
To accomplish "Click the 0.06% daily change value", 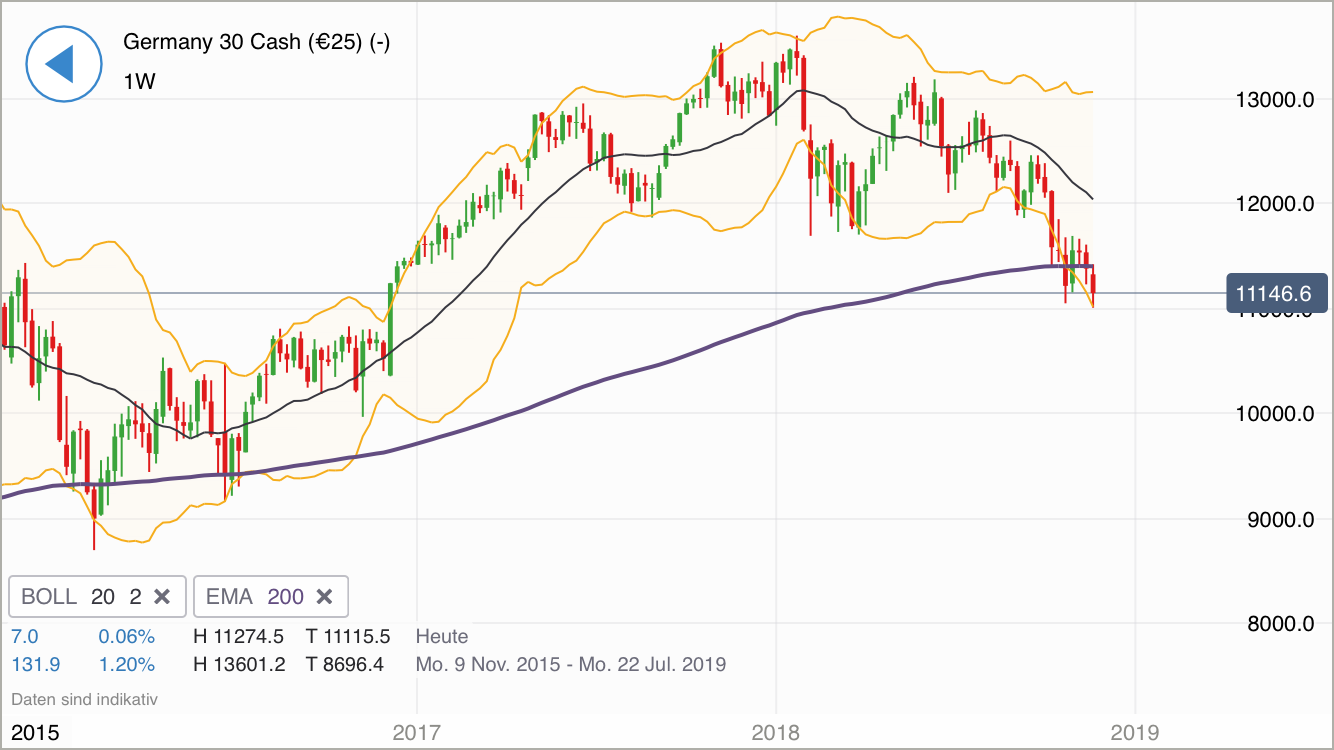I will click(x=126, y=636).
